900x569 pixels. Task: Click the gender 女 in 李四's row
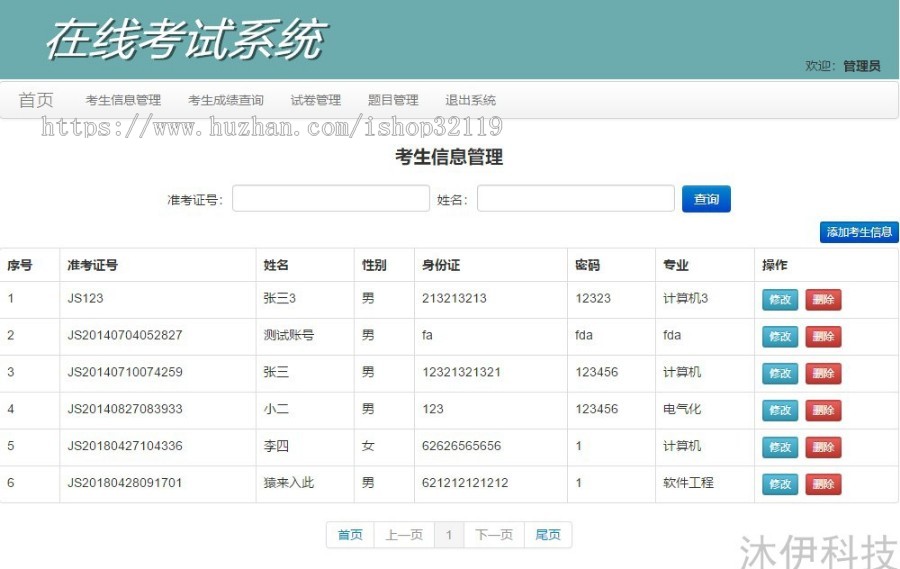[368, 446]
